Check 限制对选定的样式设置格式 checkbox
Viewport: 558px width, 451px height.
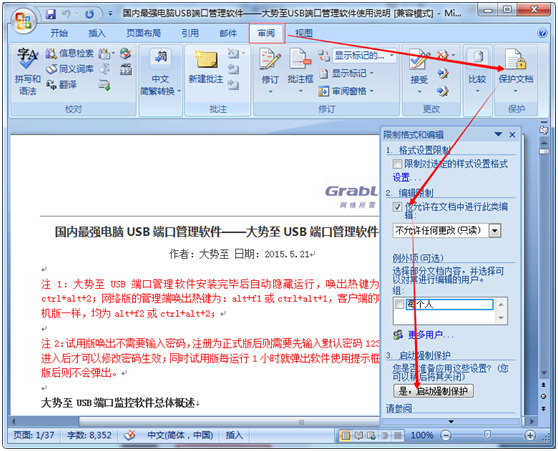click(x=397, y=164)
